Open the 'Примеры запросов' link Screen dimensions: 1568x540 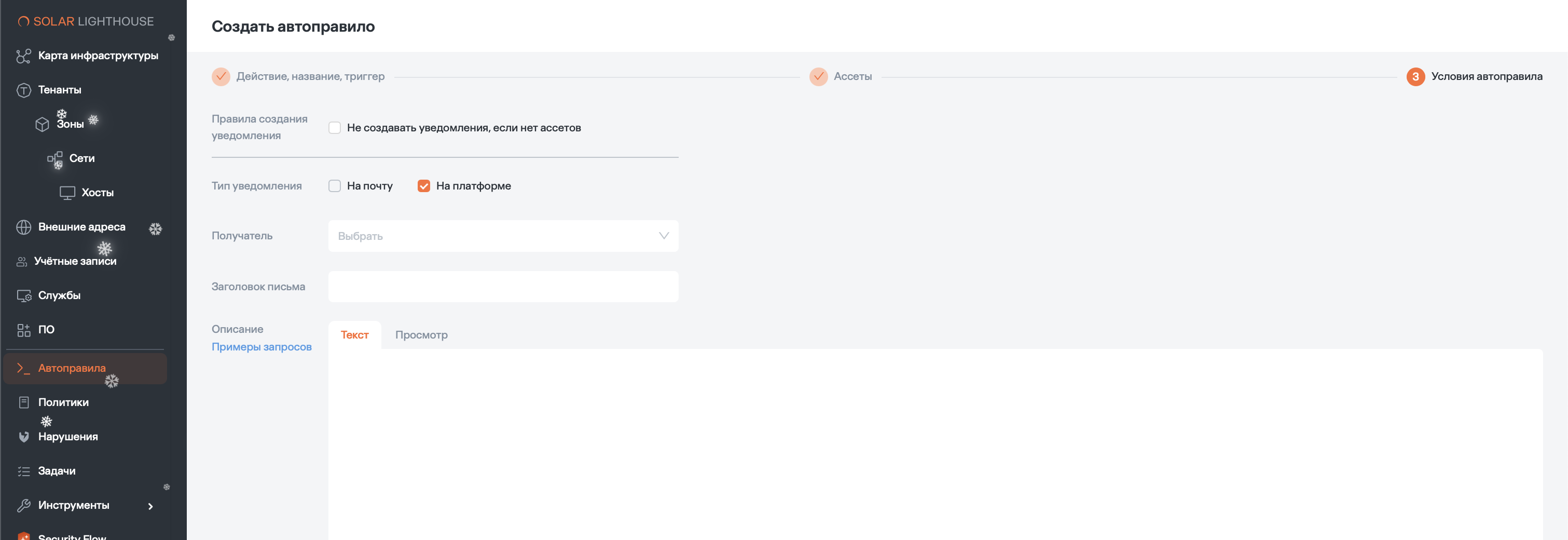click(x=262, y=347)
